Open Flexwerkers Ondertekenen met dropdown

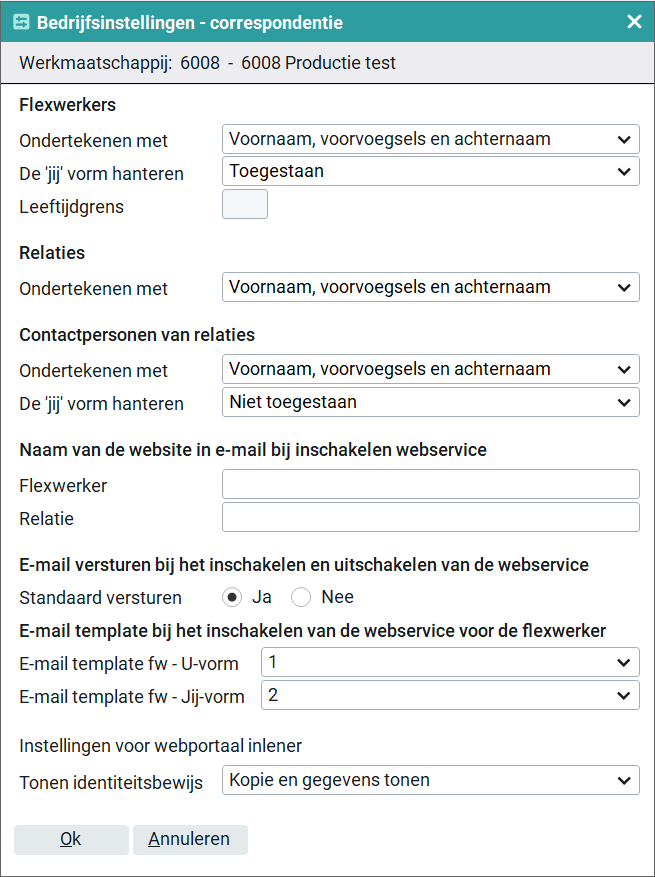coord(430,139)
